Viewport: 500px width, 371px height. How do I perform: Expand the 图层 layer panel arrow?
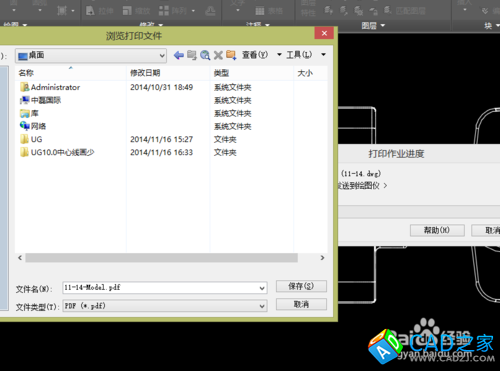click(x=382, y=25)
